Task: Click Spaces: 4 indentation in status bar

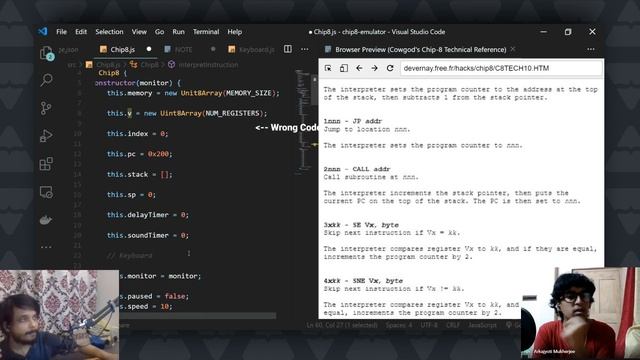Action: click(399, 325)
